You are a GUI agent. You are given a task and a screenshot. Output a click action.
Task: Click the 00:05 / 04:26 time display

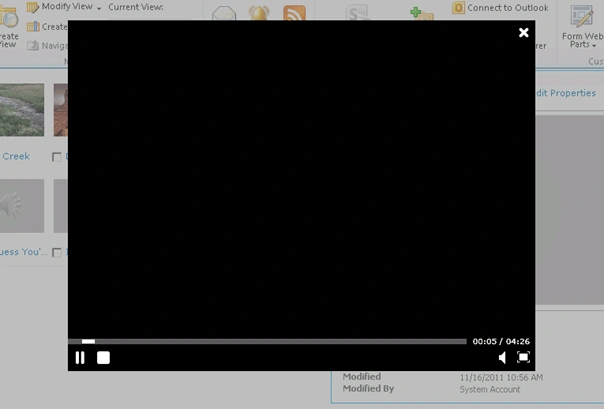point(501,341)
